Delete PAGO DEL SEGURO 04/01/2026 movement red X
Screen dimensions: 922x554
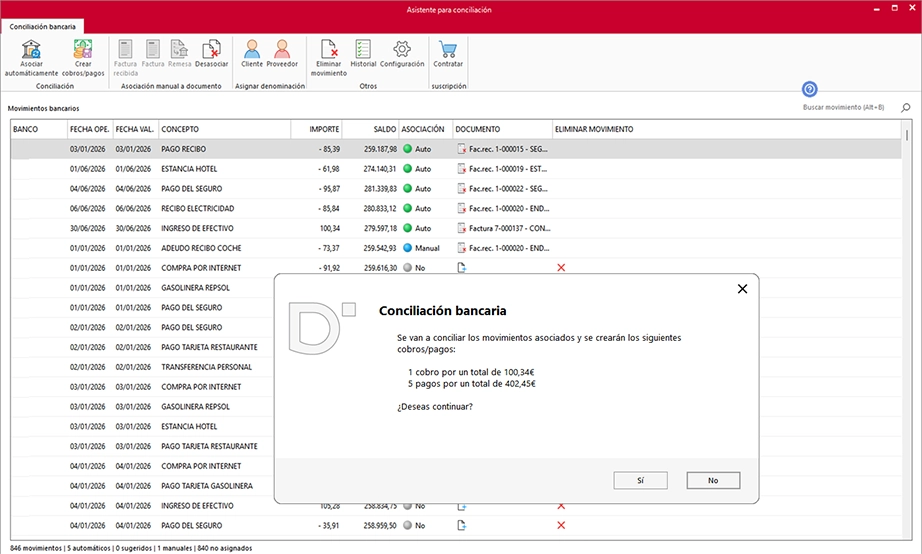[561, 526]
